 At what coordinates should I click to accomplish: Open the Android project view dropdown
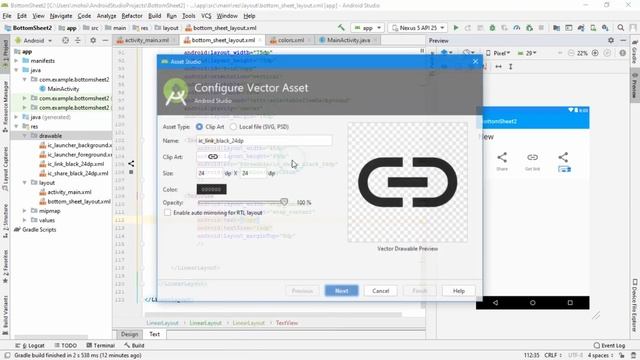tap(34, 40)
